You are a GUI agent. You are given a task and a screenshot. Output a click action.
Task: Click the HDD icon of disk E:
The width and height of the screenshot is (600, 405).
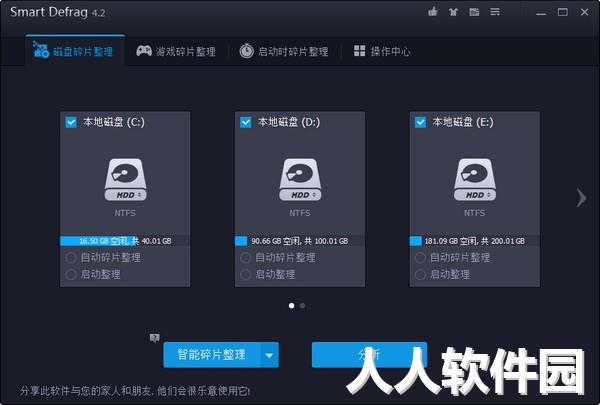pos(474,180)
